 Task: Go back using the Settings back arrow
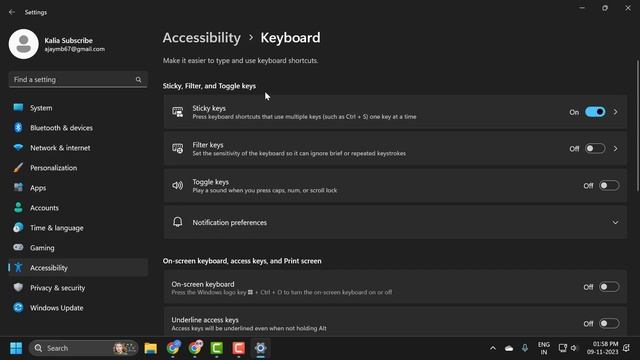[11, 12]
